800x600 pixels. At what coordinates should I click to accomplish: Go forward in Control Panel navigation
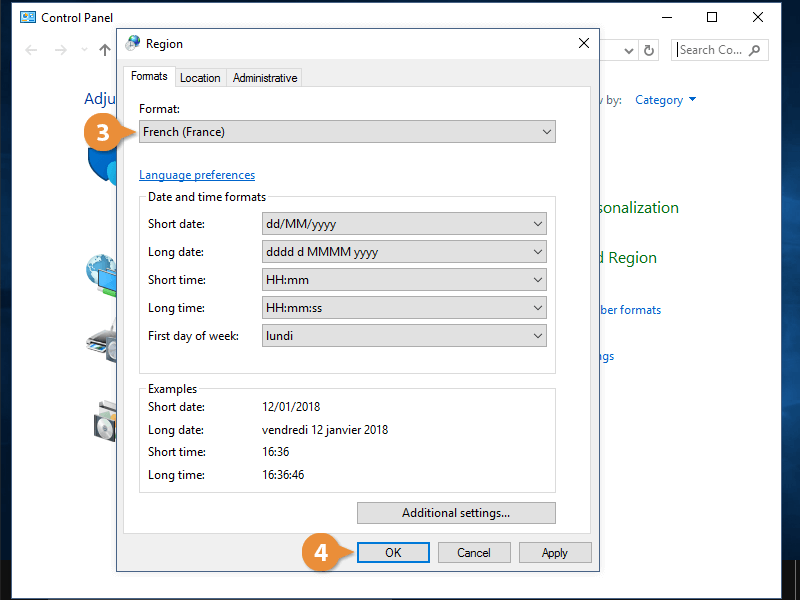pyautogui.click(x=61, y=50)
